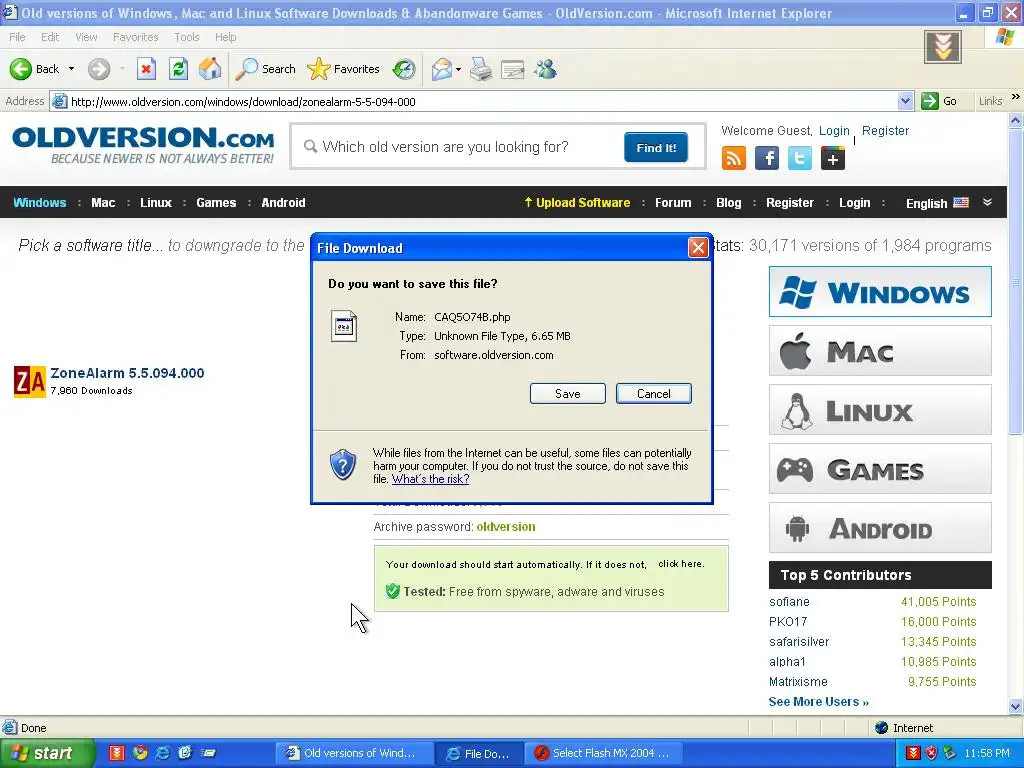Click the Google Plus icon
Image resolution: width=1024 pixels, height=768 pixels.
[833, 159]
